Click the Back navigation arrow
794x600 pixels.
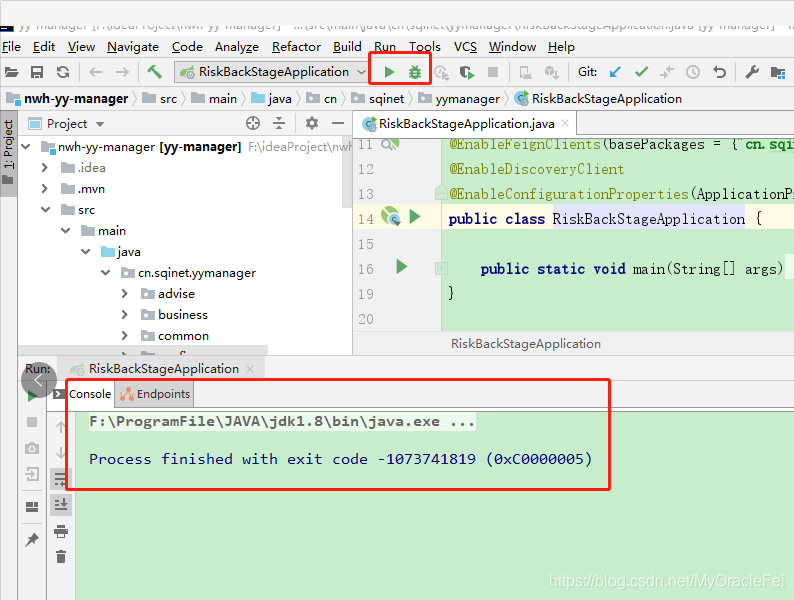click(x=96, y=72)
